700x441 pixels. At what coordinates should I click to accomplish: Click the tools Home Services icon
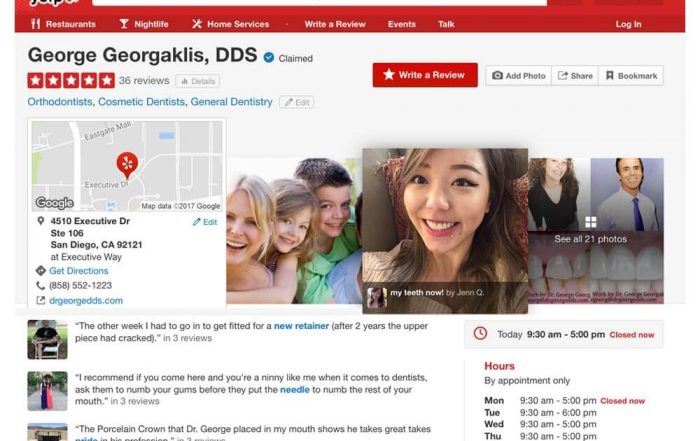[x=197, y=24]
